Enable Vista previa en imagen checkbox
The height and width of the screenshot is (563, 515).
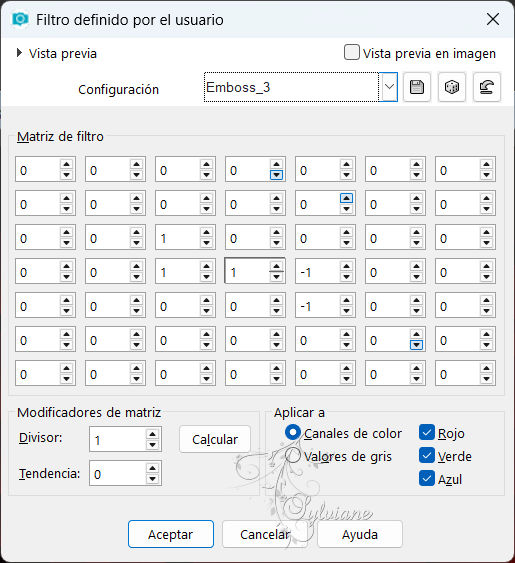click(351, 52)
